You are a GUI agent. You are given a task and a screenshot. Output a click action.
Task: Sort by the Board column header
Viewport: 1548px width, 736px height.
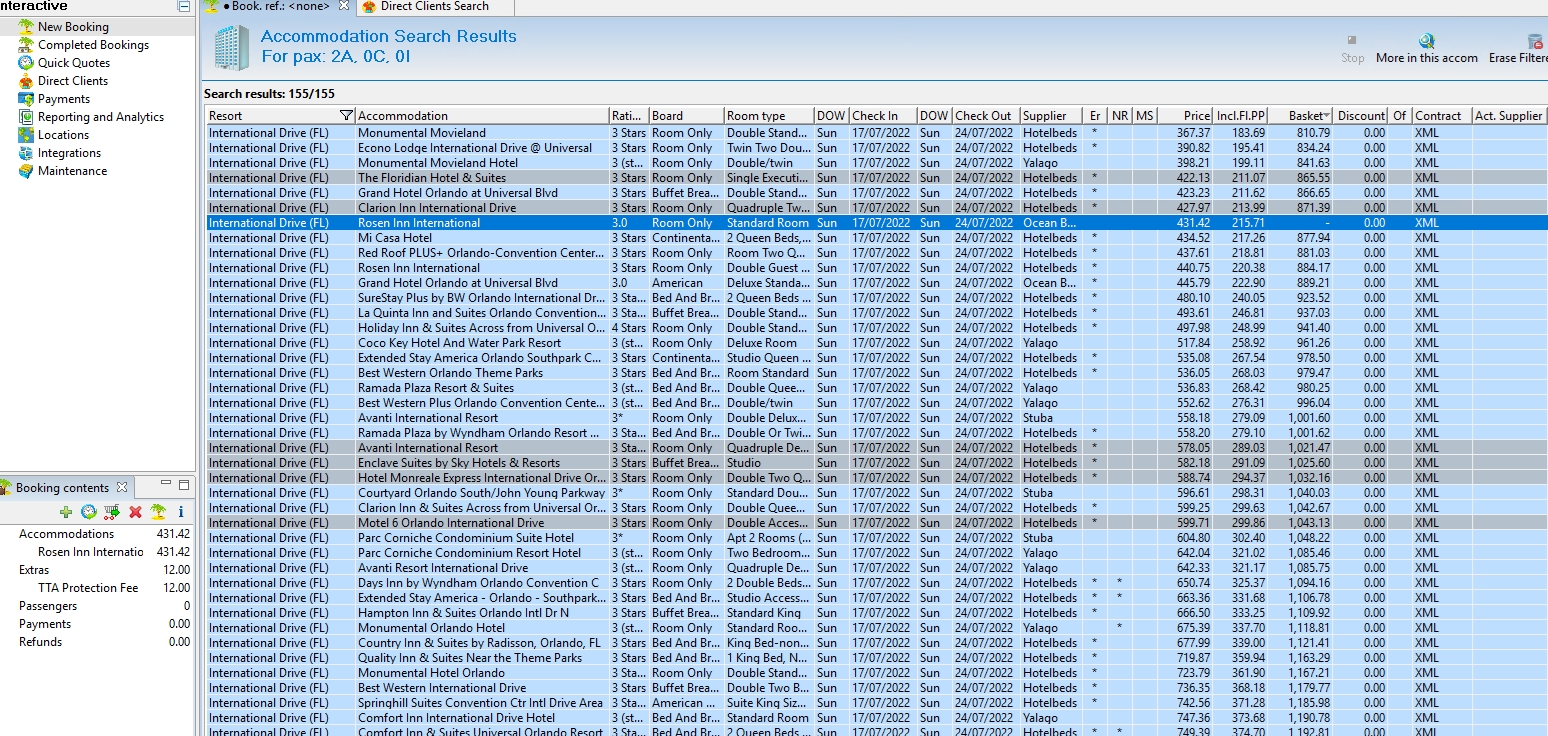pos(686,116)
